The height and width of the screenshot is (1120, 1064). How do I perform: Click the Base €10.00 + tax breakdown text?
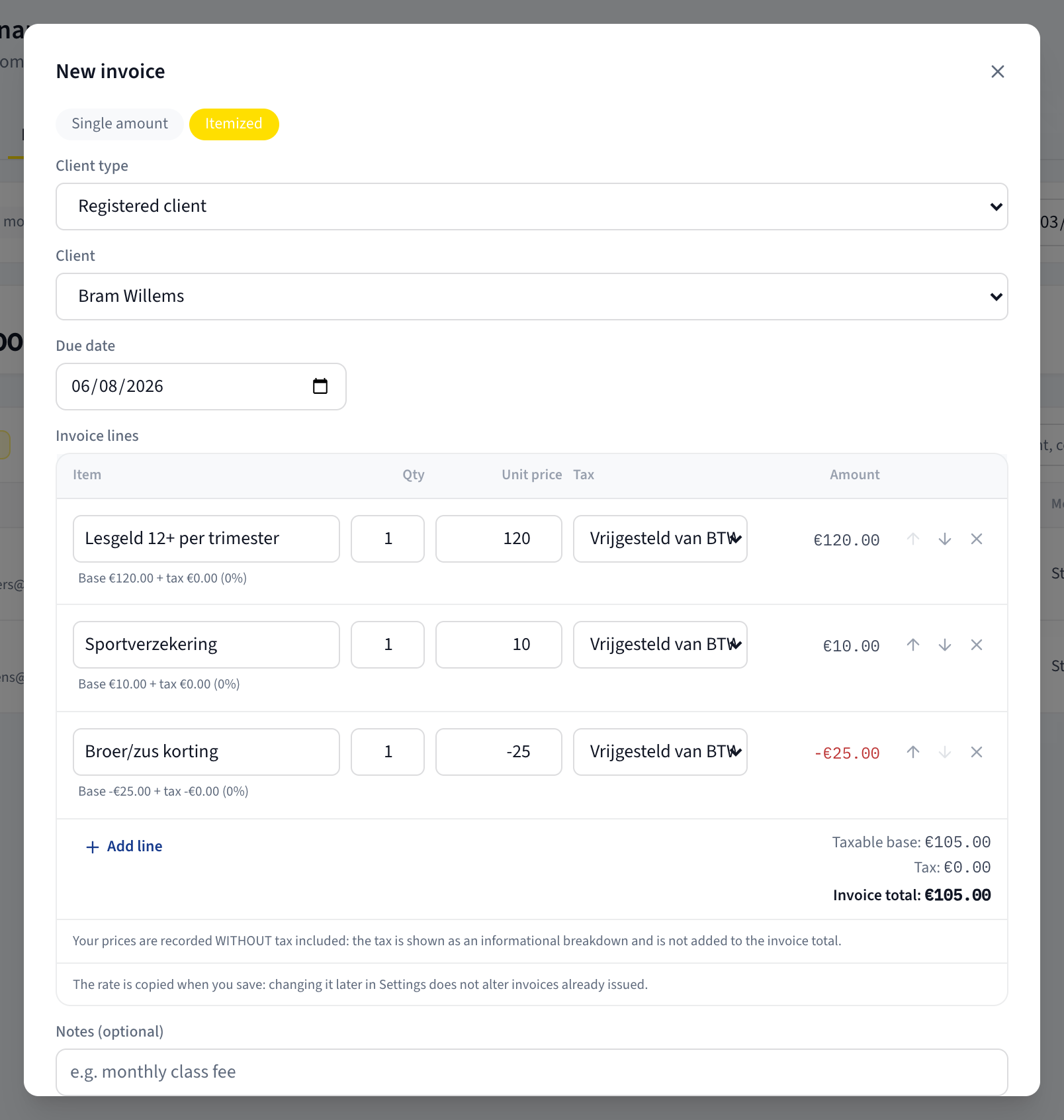159,684
